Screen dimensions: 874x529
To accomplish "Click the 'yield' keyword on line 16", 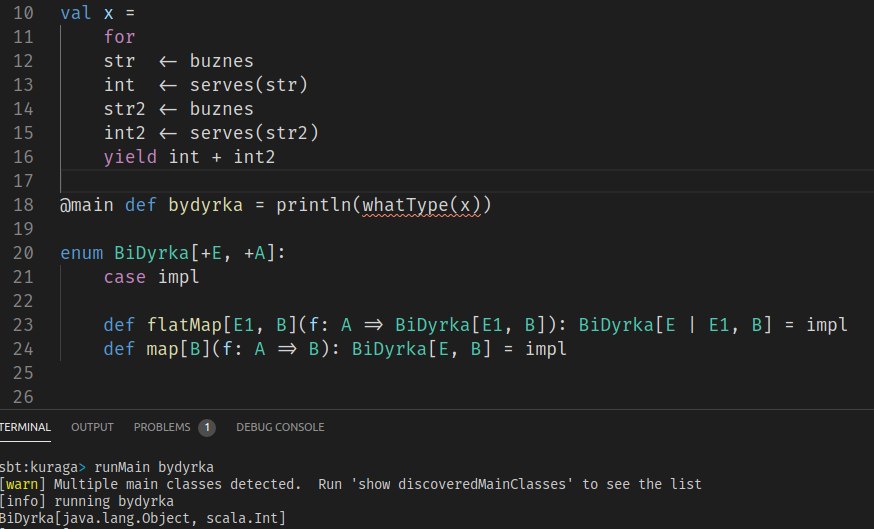I will click(x=130, y=157).
